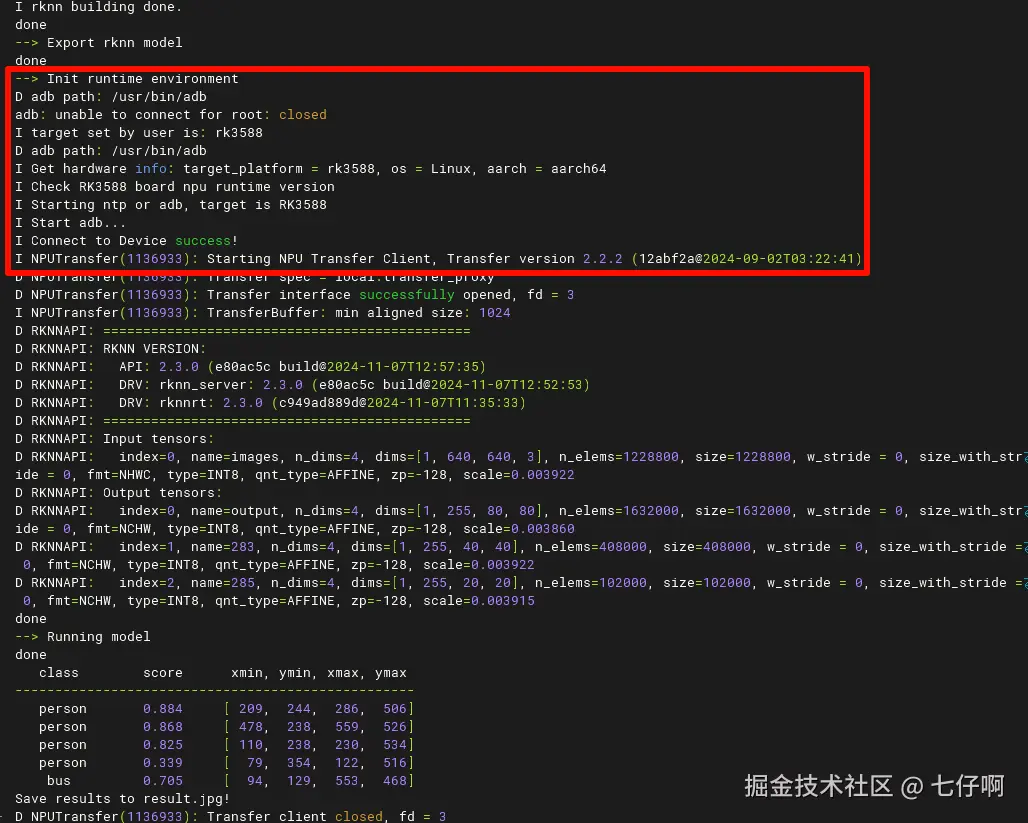Screen dimensions: 1028x823
Task: Select the '--> Running model' line
Action: pyautogui.click(x=83, y=637)
